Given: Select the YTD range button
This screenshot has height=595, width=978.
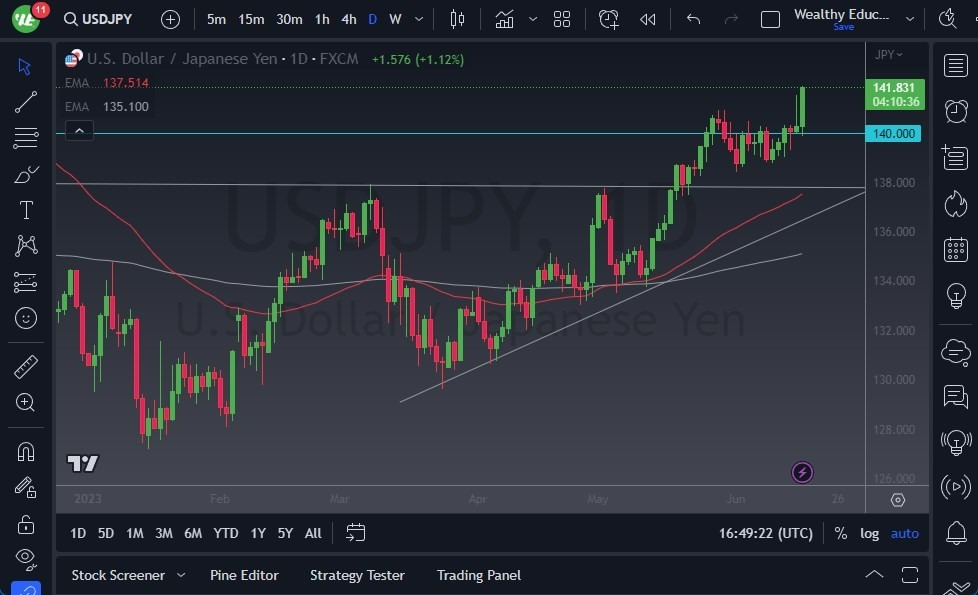Looking at the screenshot, I should (225, 533).
